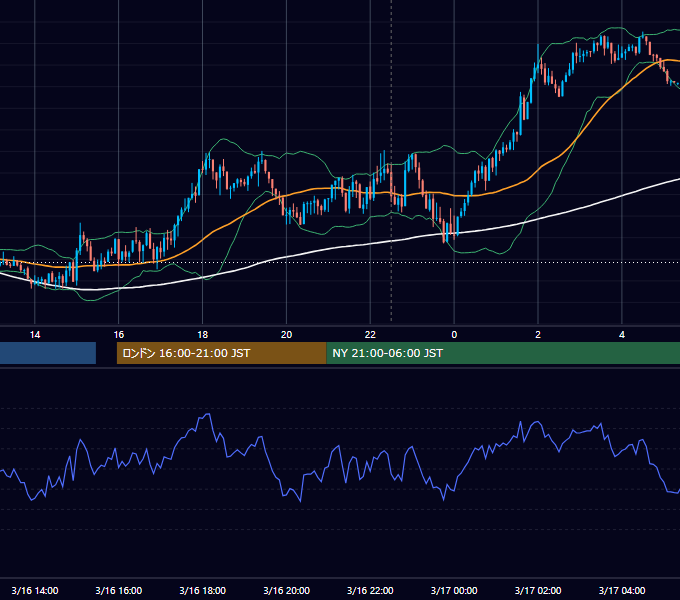The image size is (680, 600).
Task: Click the NY 21:00-06:00 JST session bar
Action: coord(503,353)
